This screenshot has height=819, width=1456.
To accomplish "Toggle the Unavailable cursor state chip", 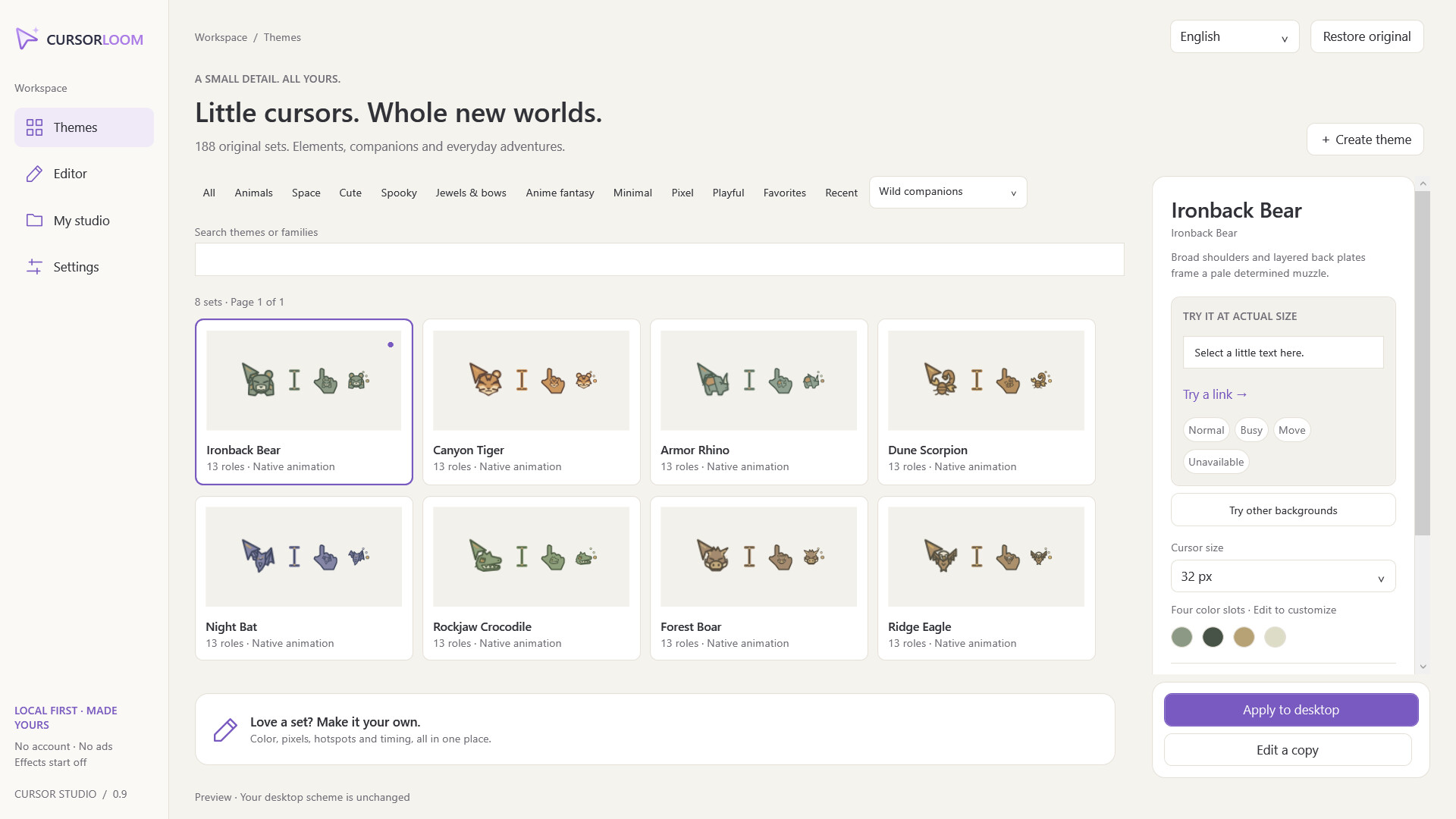I will coord(1216,462).
